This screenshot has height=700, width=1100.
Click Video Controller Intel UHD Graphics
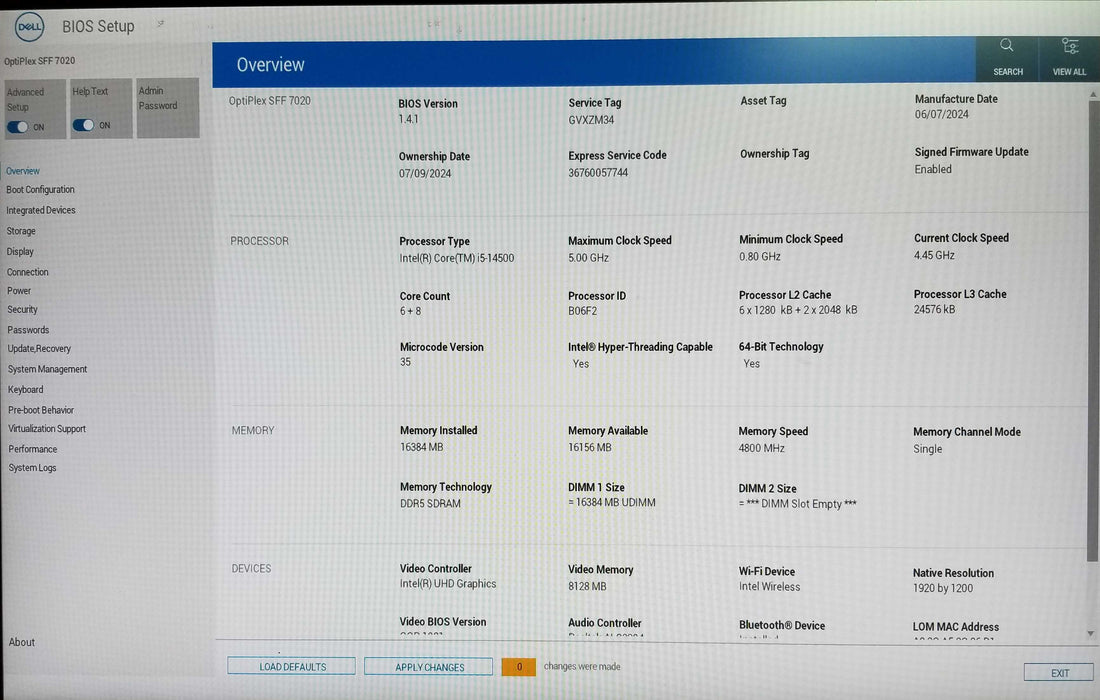[x=448, y=584]
